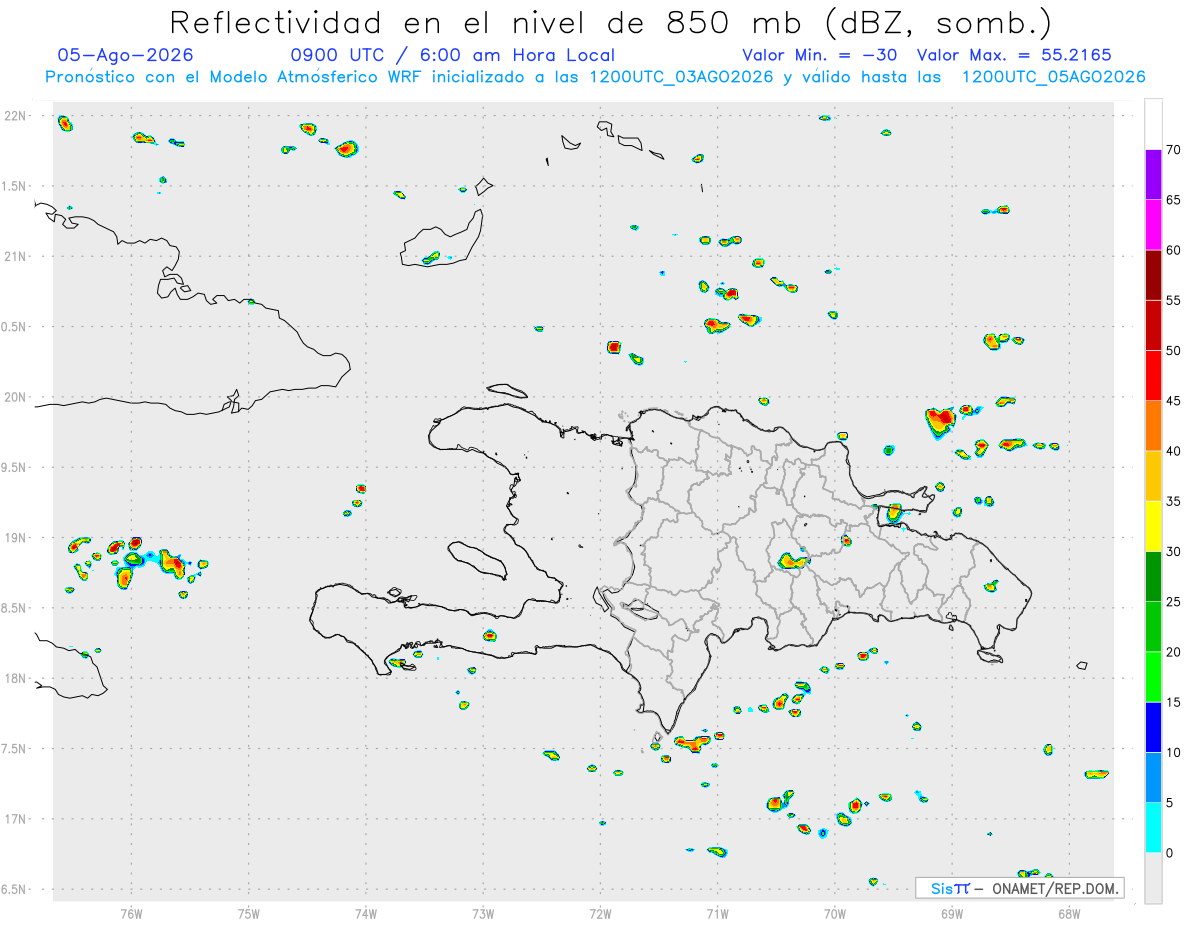The image size is (1200, 927).
Task: Click the orange 40-45 dBZ color segment
Action: point(1153,426)
